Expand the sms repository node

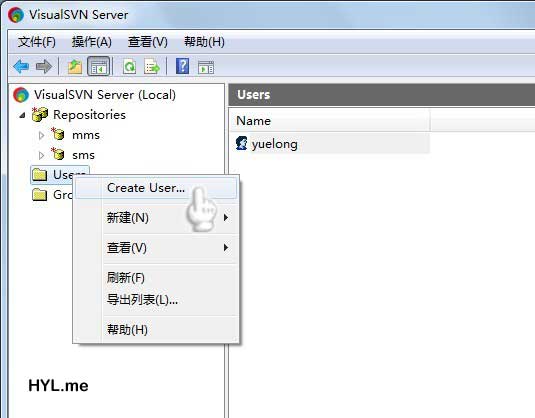pyautogui.click(x=41, y=156)
